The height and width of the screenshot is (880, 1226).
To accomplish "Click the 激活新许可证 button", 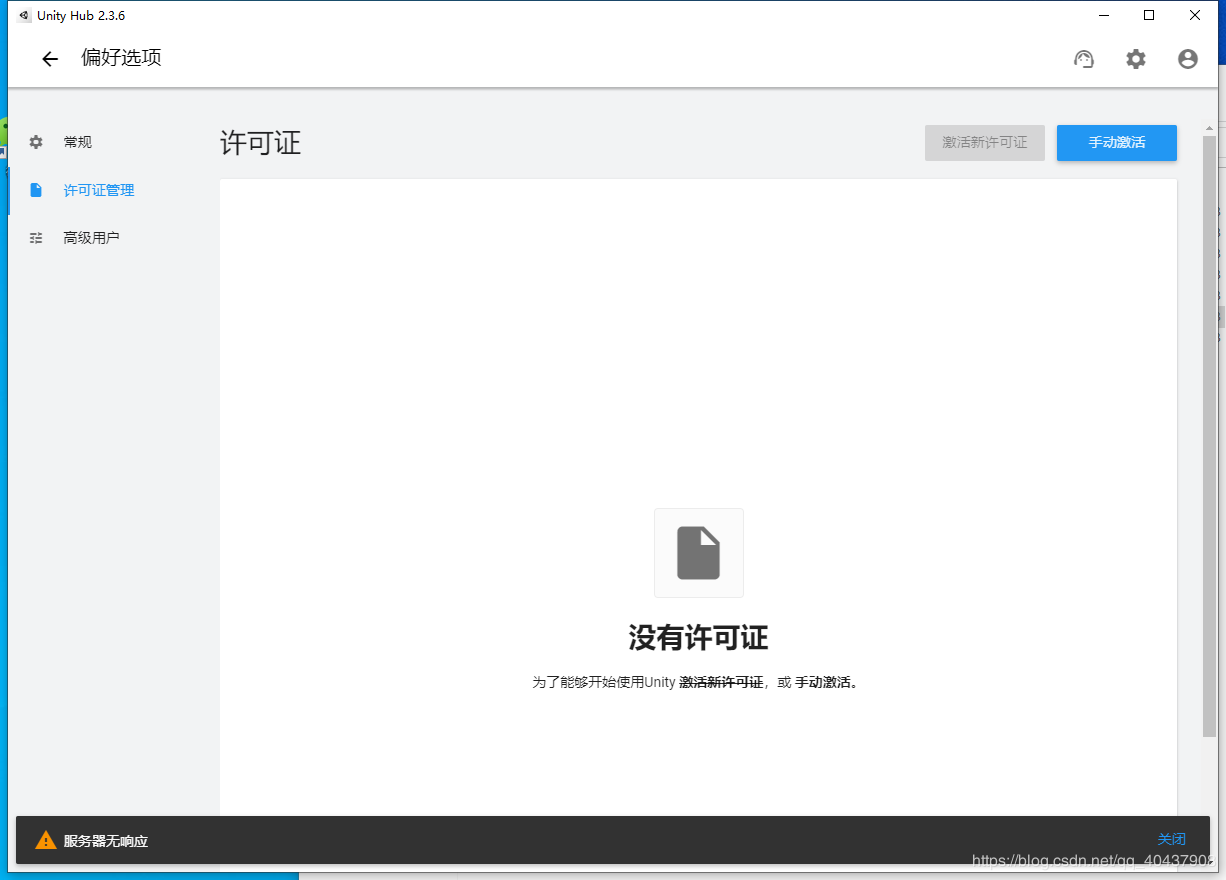I will (985, 143).
